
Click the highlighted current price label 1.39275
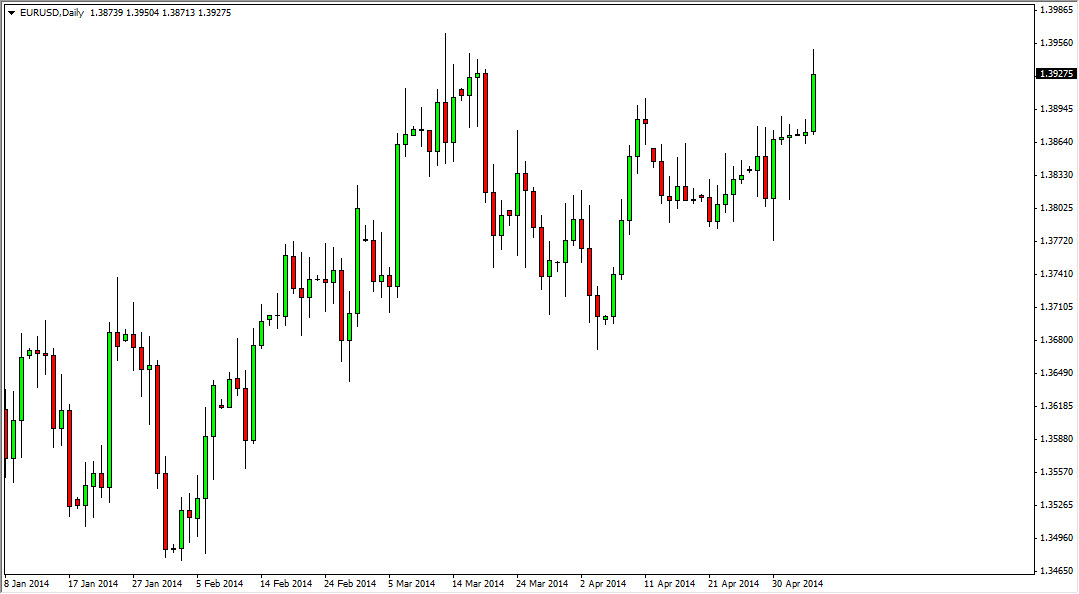(1056, 74)
